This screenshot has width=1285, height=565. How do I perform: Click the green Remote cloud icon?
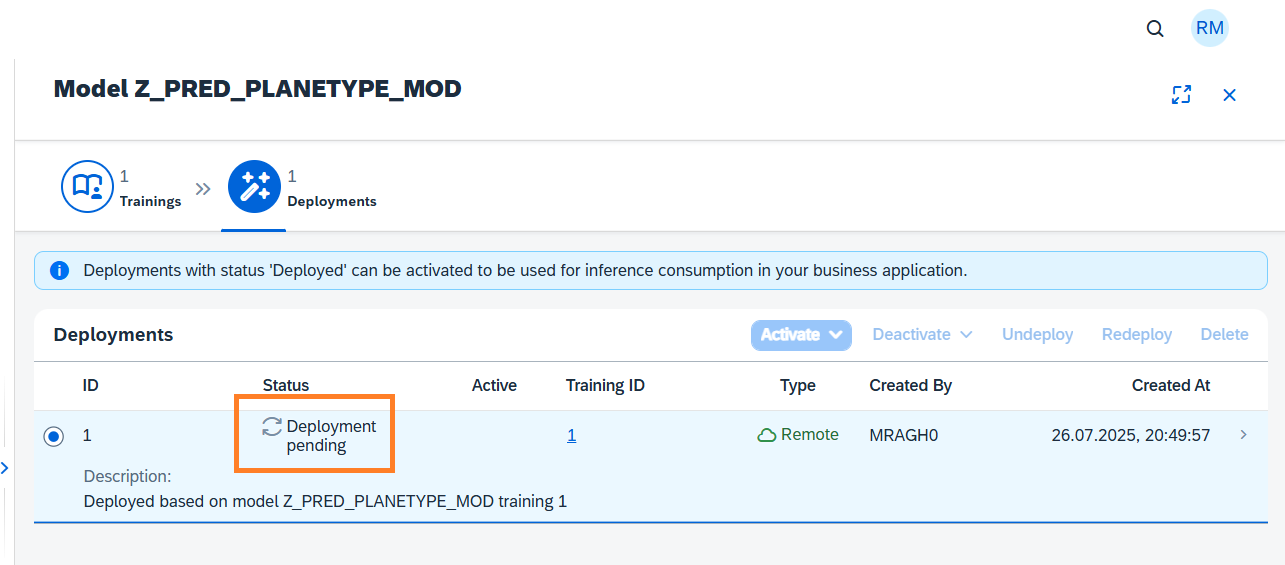point(767,435)
